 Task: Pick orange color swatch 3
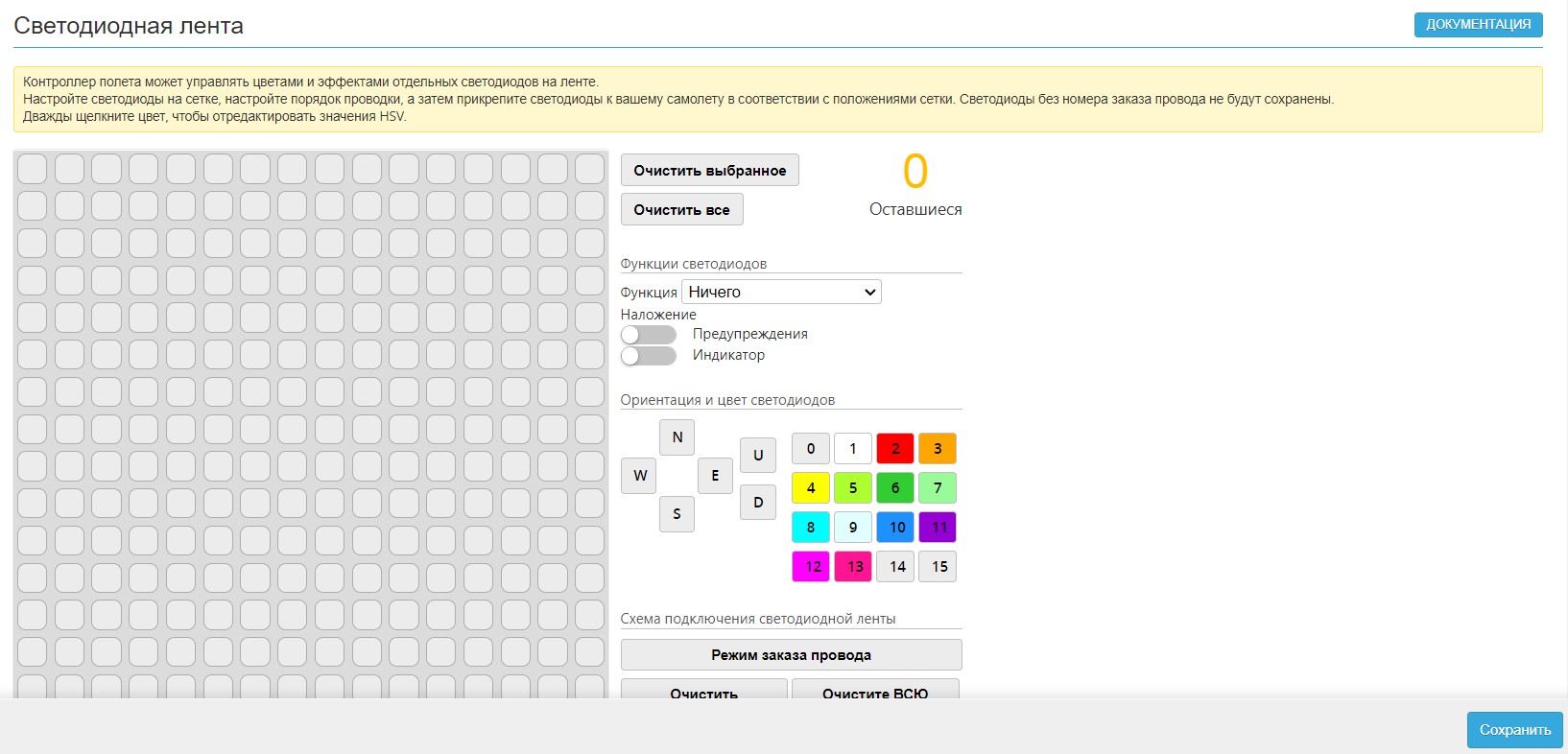tap(938, 449)
